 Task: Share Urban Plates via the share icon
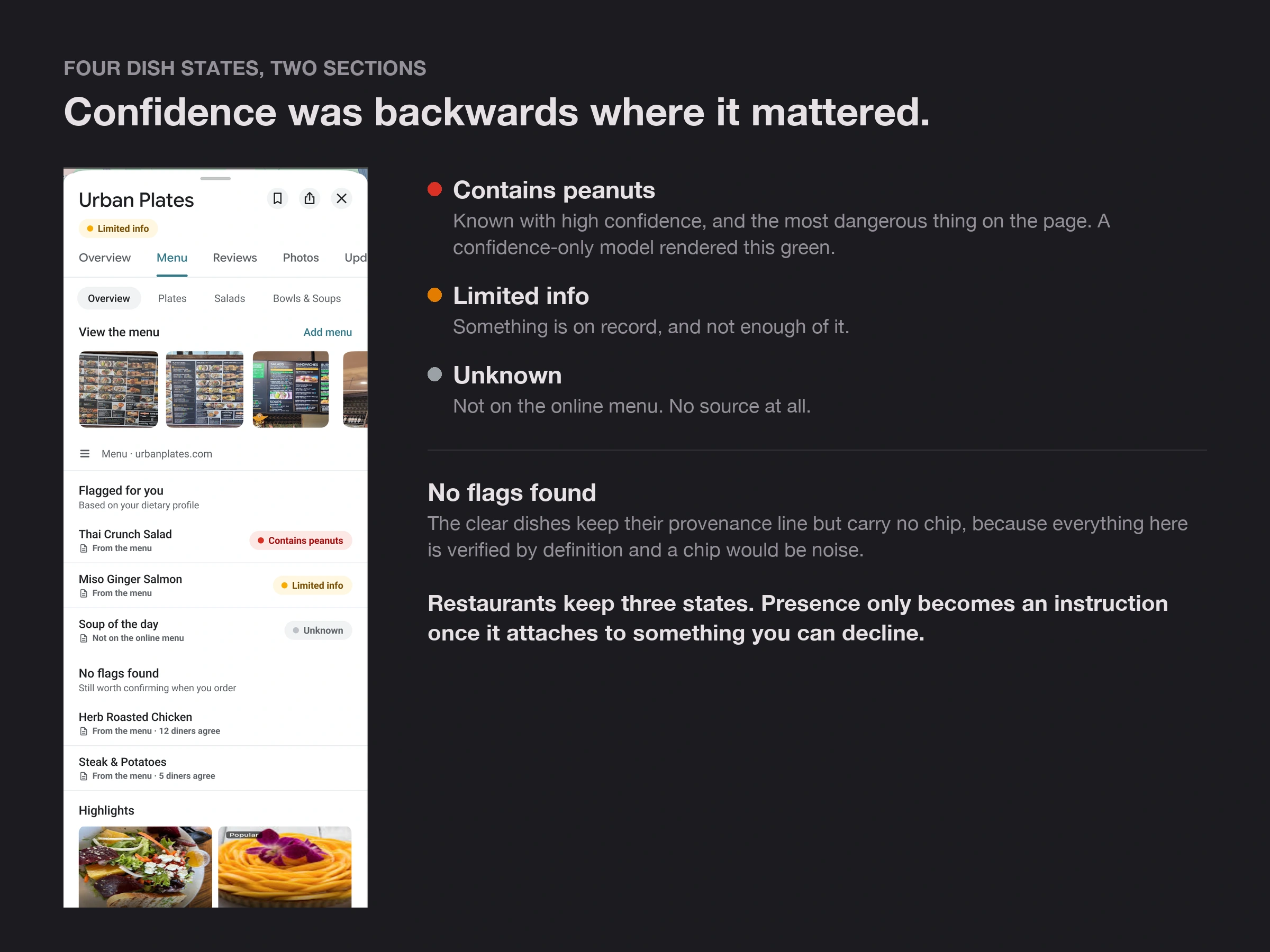coord(310,198)
